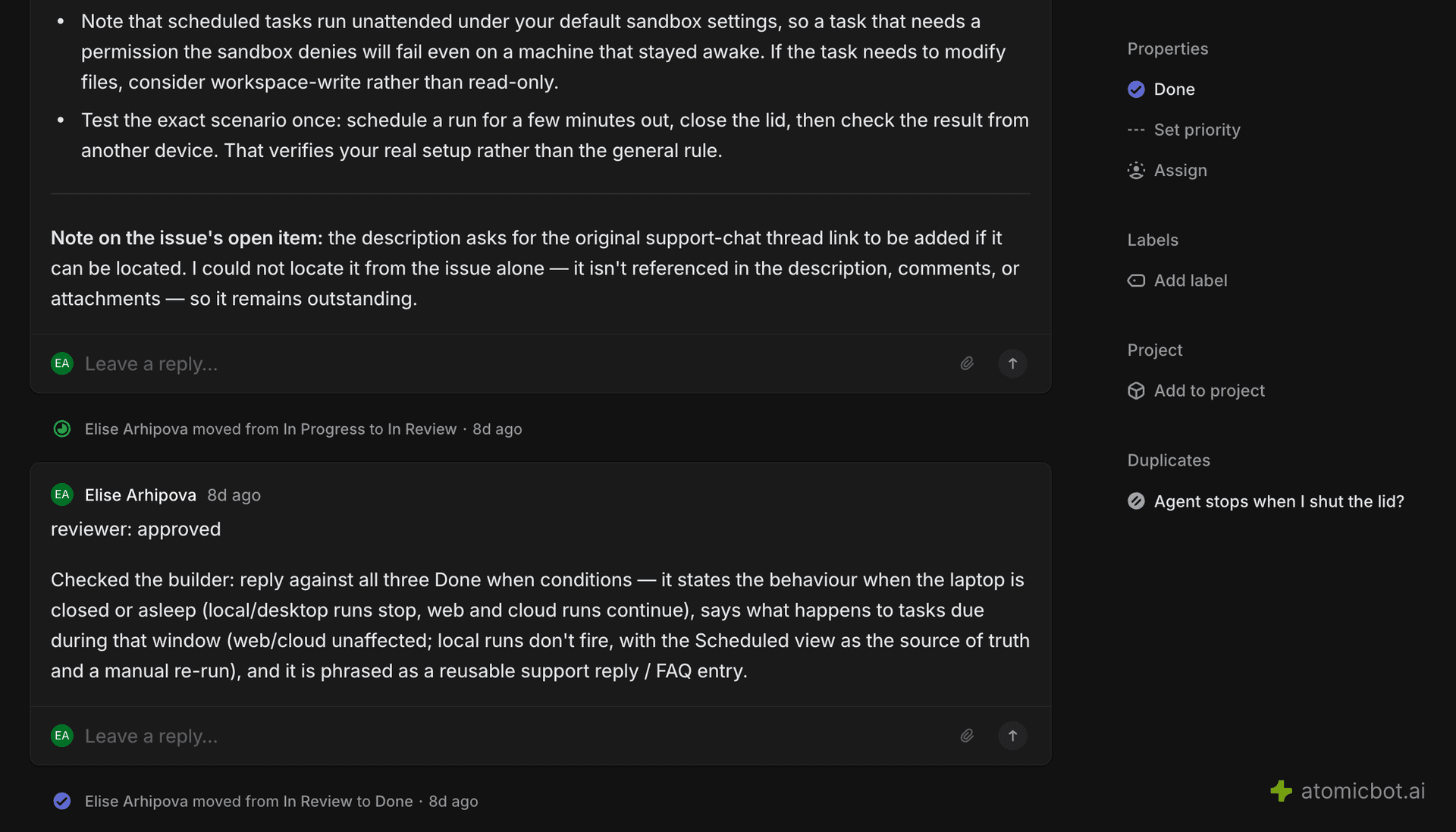
Task: Click the project cube icon
Action: point(1136,391)
